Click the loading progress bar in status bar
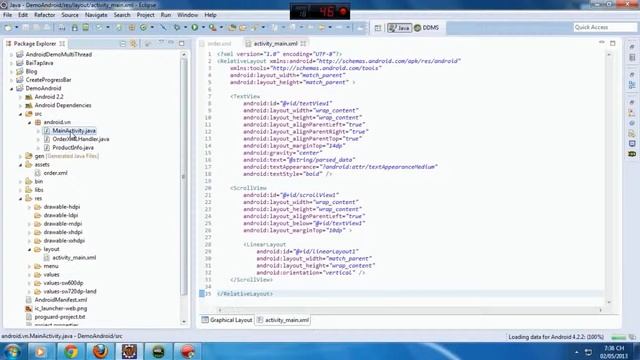 (x=619, y=337)
